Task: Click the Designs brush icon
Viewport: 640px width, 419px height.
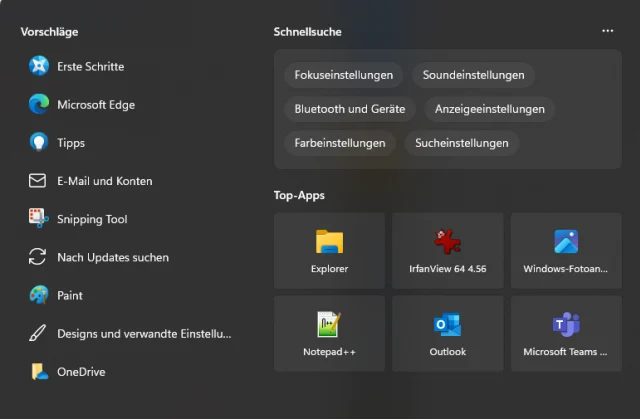Action: coord(38,333)
